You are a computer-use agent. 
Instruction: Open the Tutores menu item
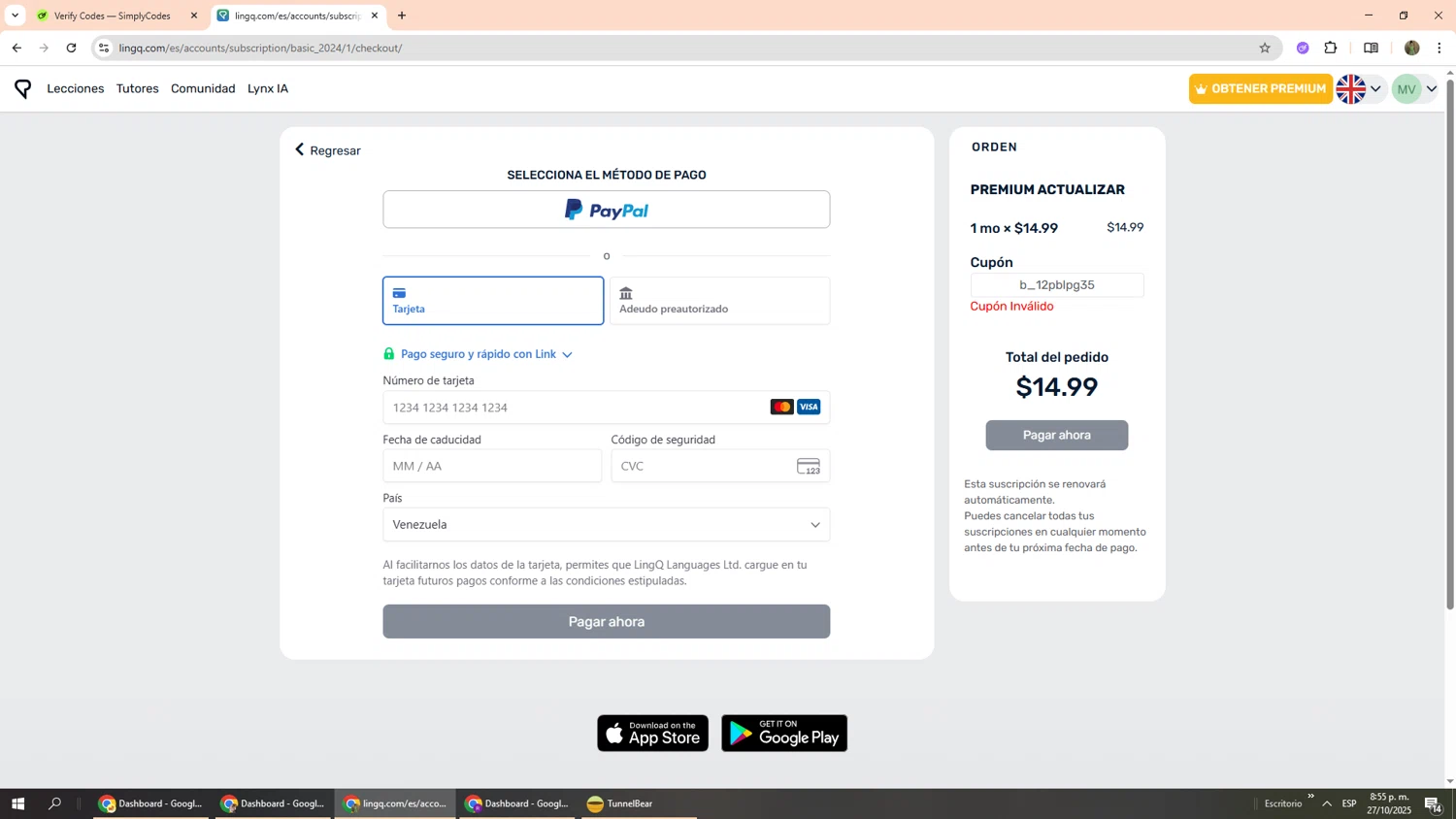138,88
